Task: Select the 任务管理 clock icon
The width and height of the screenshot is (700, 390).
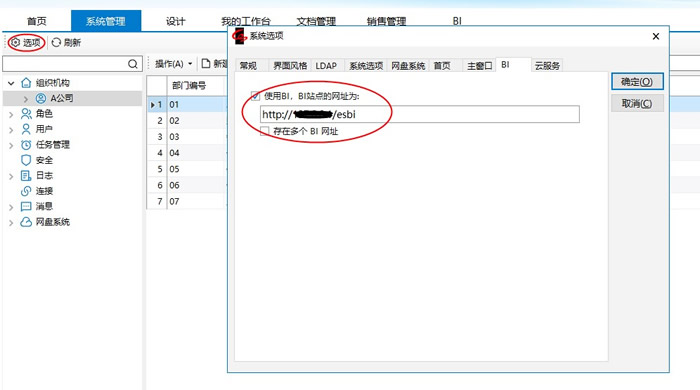Action: pyautogui.click(x=26, y=145)
